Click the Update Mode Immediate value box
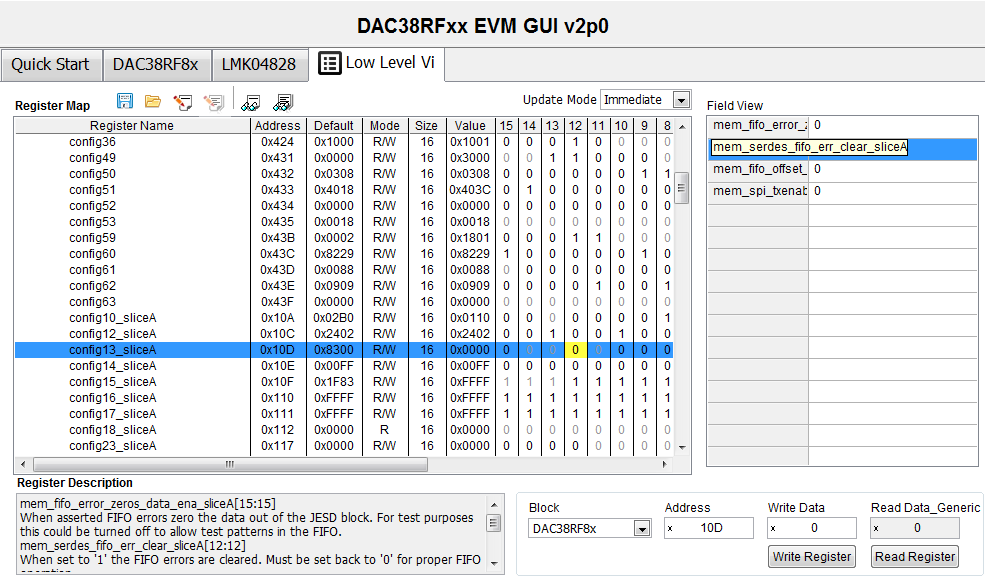The height and width of the screenshot is (576, 985). (637, 100)
